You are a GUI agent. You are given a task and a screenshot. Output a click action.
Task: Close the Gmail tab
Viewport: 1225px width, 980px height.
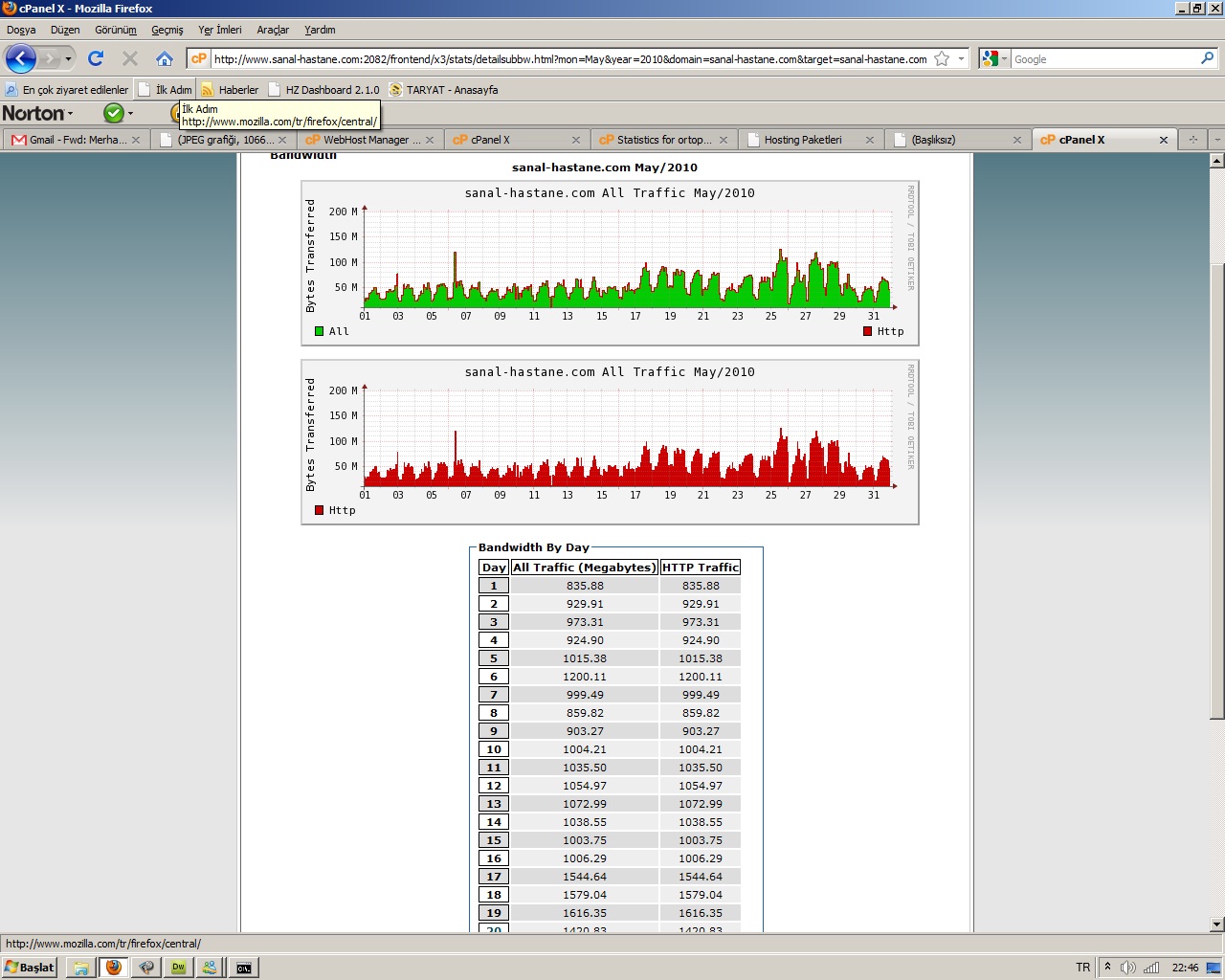(x=136, y=140)
